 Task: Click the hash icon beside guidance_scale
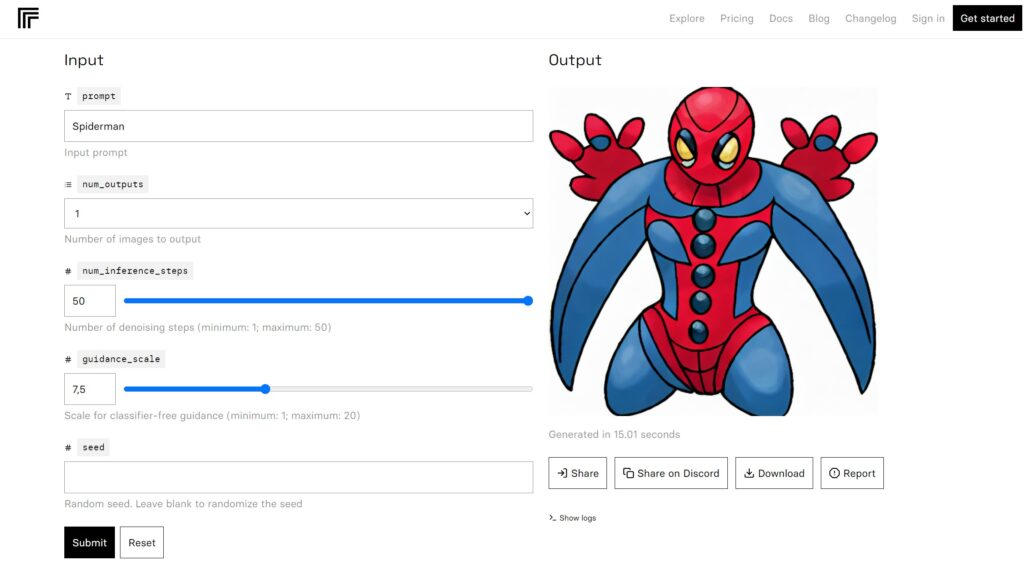(68, 359)
